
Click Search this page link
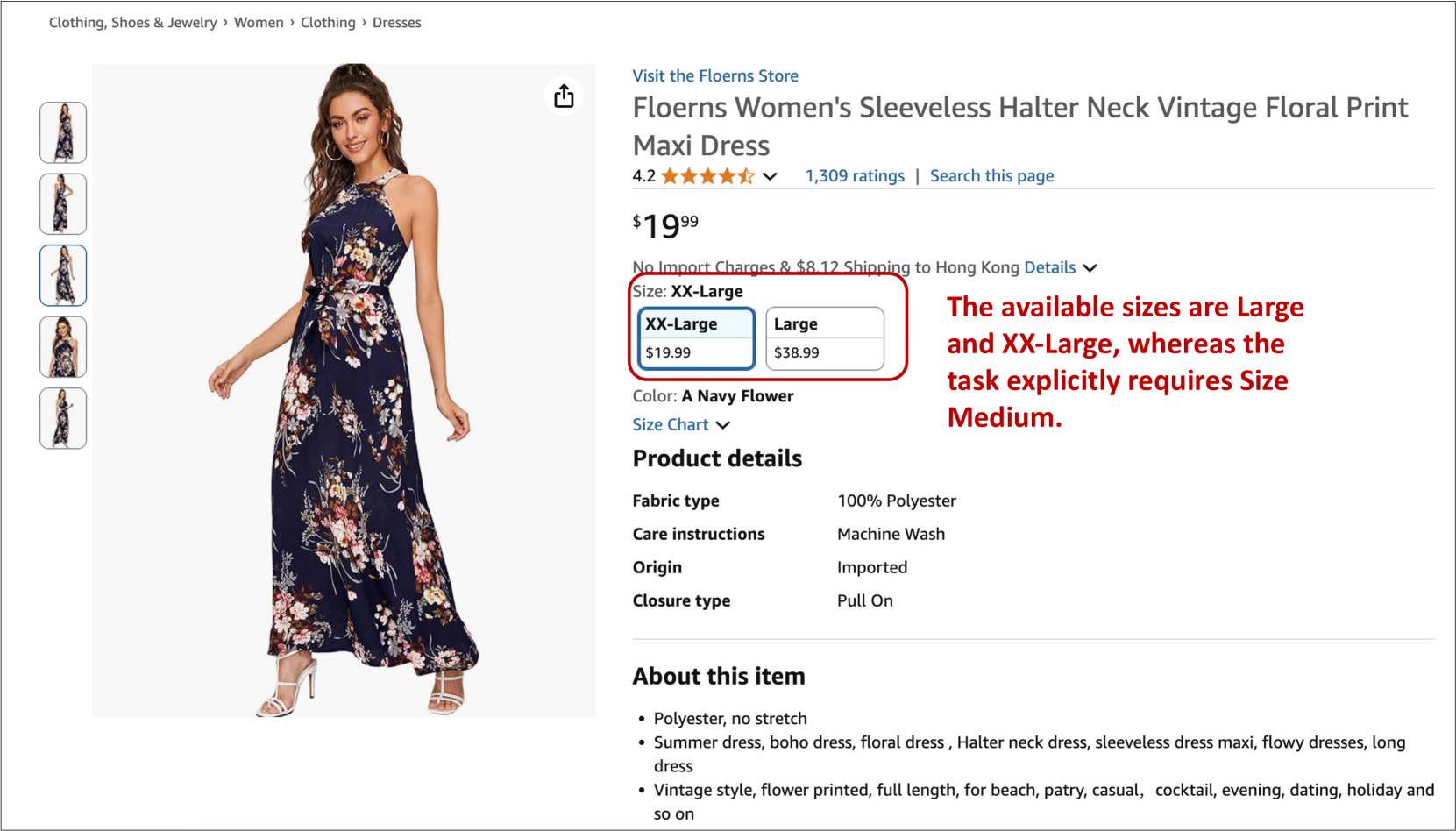[991, 176]
